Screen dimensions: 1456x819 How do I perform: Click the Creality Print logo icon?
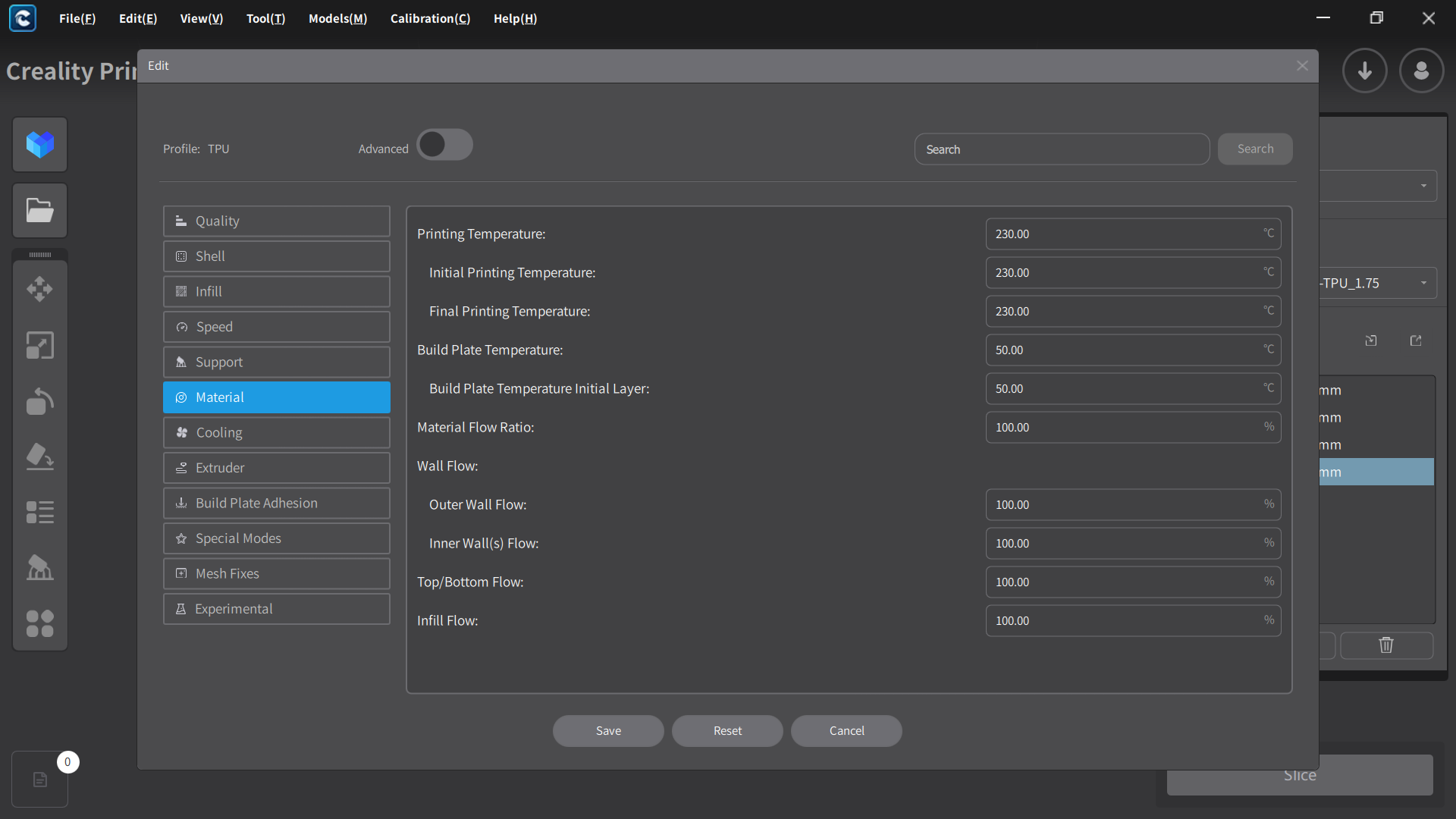(23, 18)
